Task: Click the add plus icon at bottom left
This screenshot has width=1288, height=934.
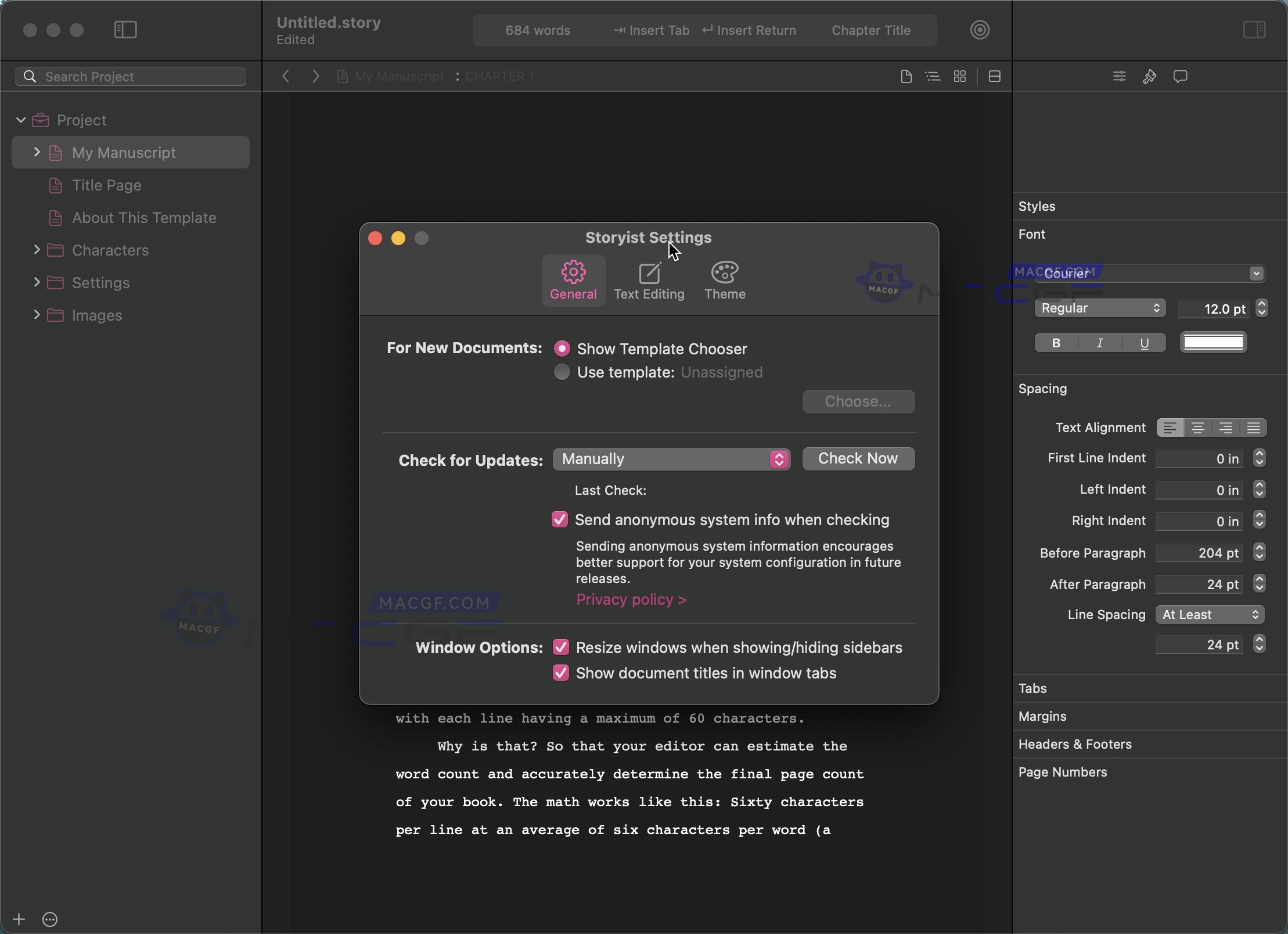Action: (19, 919)
